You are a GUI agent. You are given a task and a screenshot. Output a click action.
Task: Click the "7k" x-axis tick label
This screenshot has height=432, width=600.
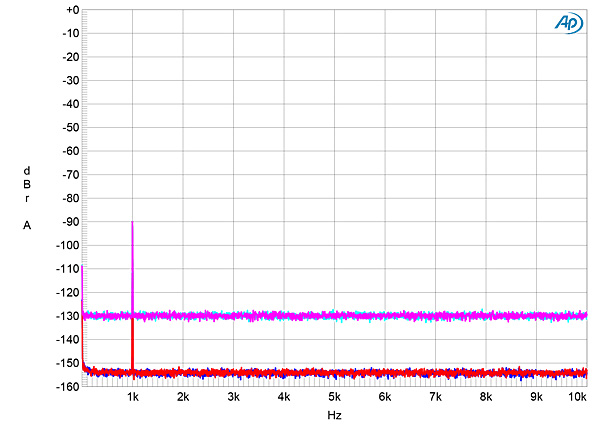(435, 397)
